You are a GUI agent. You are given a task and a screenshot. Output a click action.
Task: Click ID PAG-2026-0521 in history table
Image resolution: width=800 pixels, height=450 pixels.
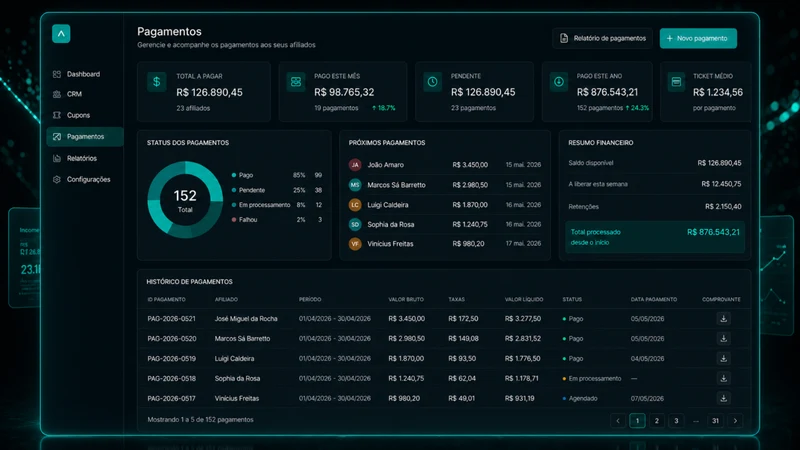(171, 319)
